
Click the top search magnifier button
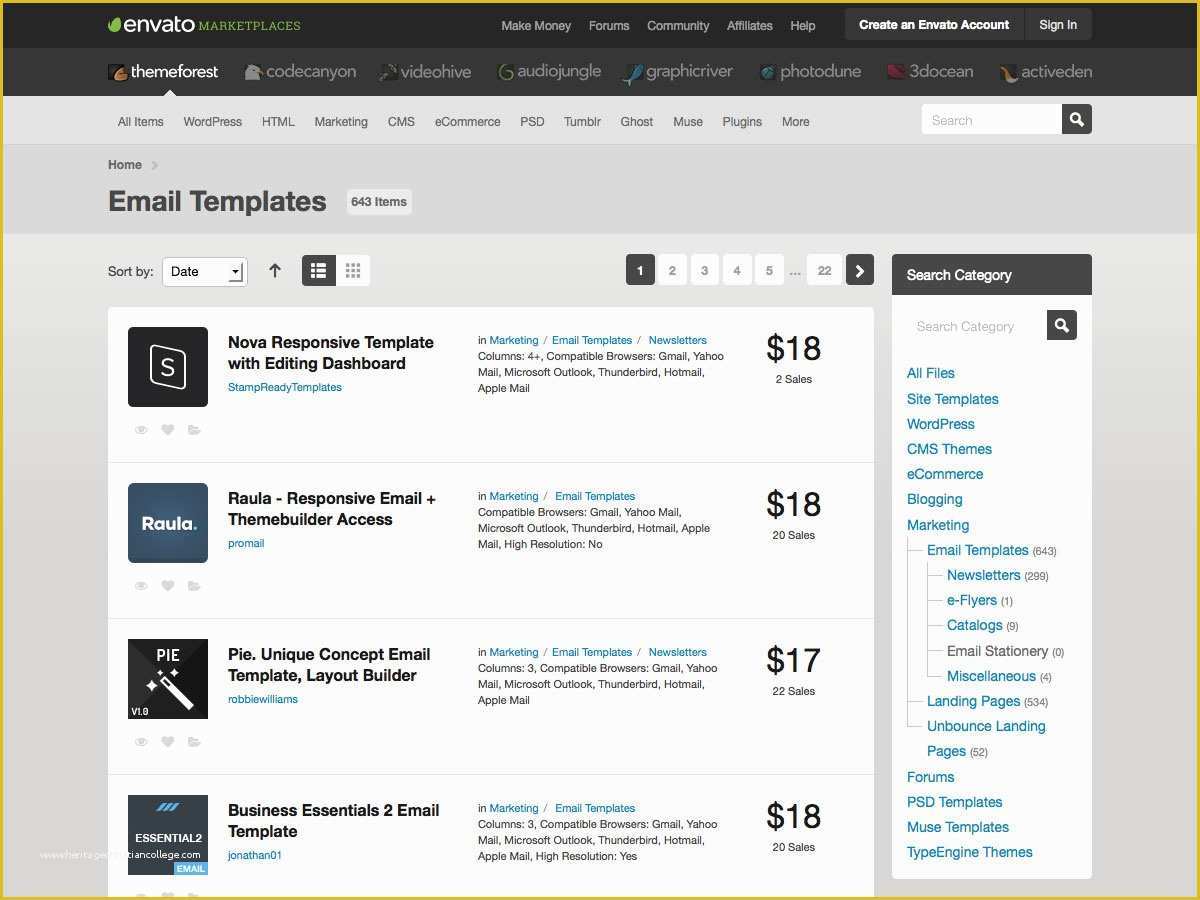[1077, 120]
